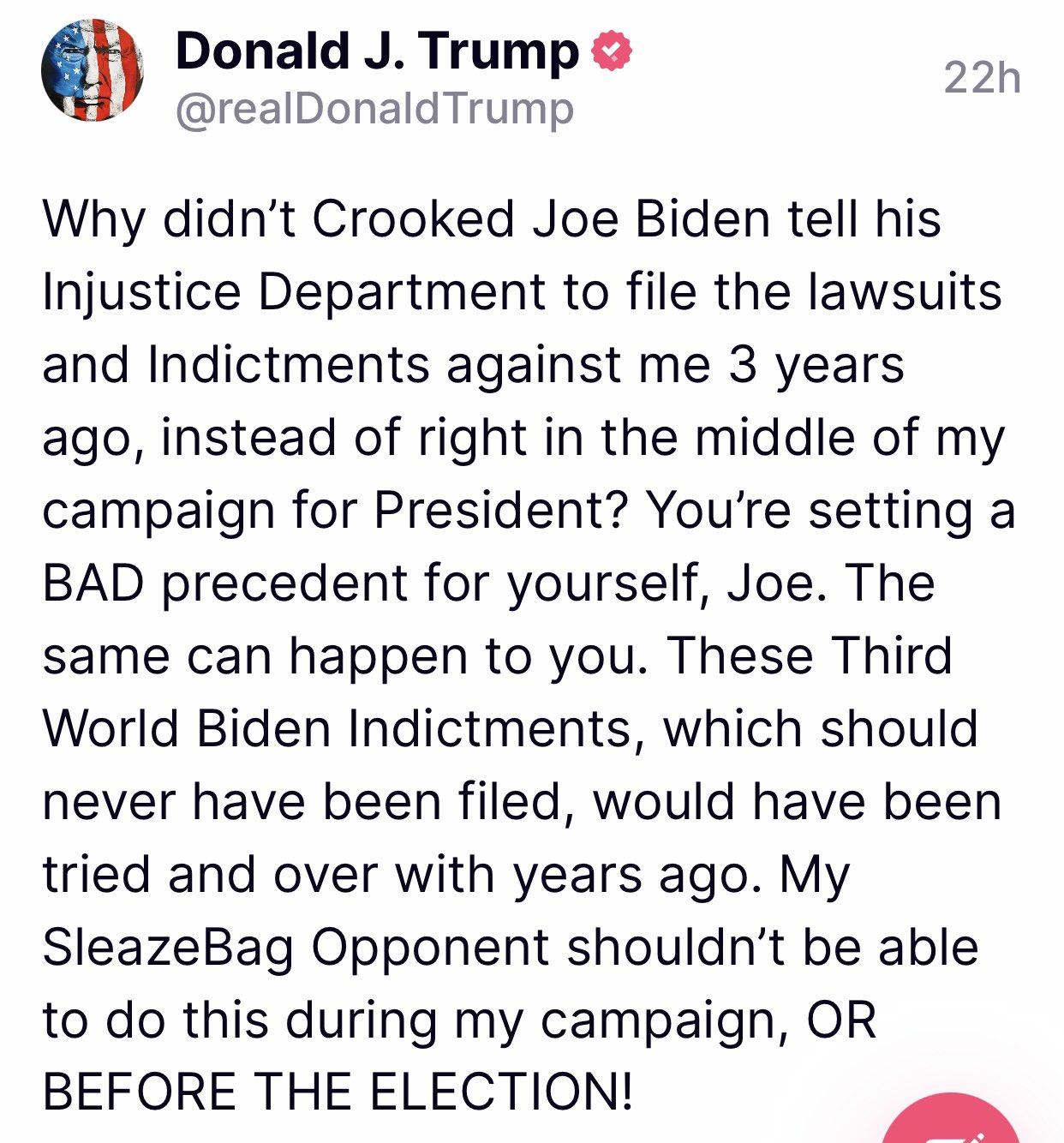Viewport: 1064px width, 1143px height.
Task: Open the Donald J. Trump display name
Action: pos(377,51)
